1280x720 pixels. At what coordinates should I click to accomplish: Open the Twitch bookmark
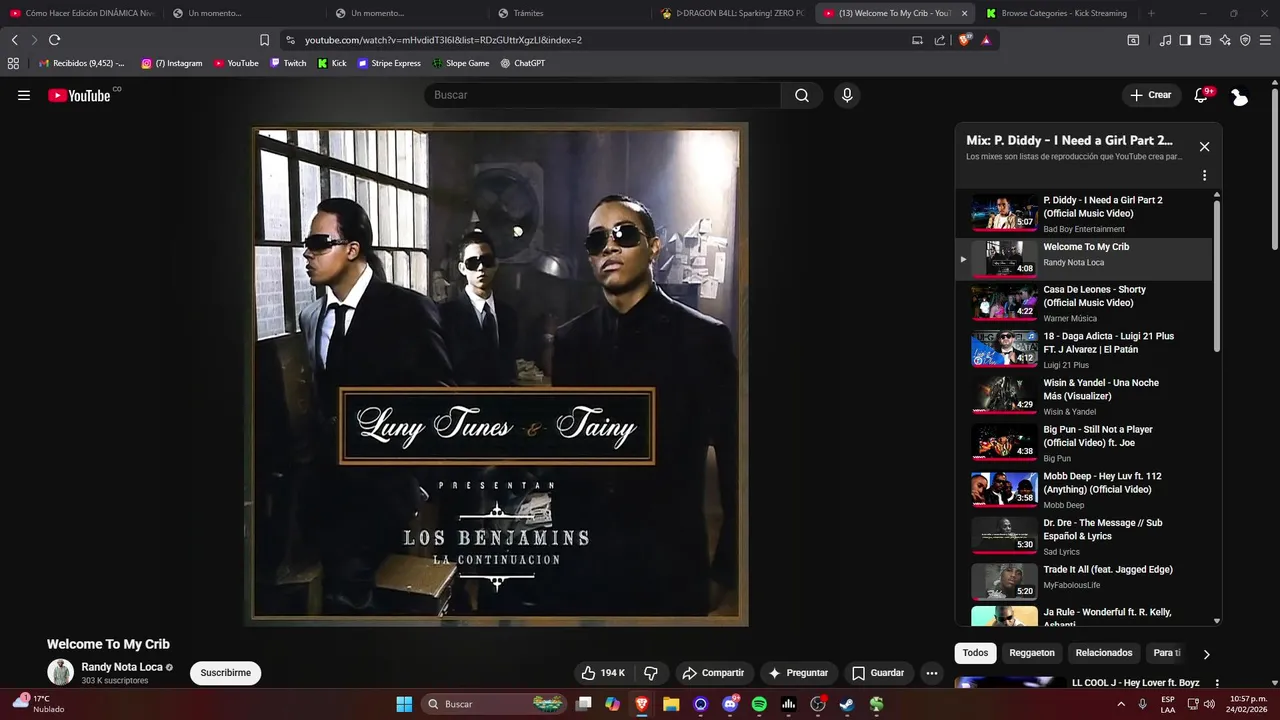click(x=288, y=63)
